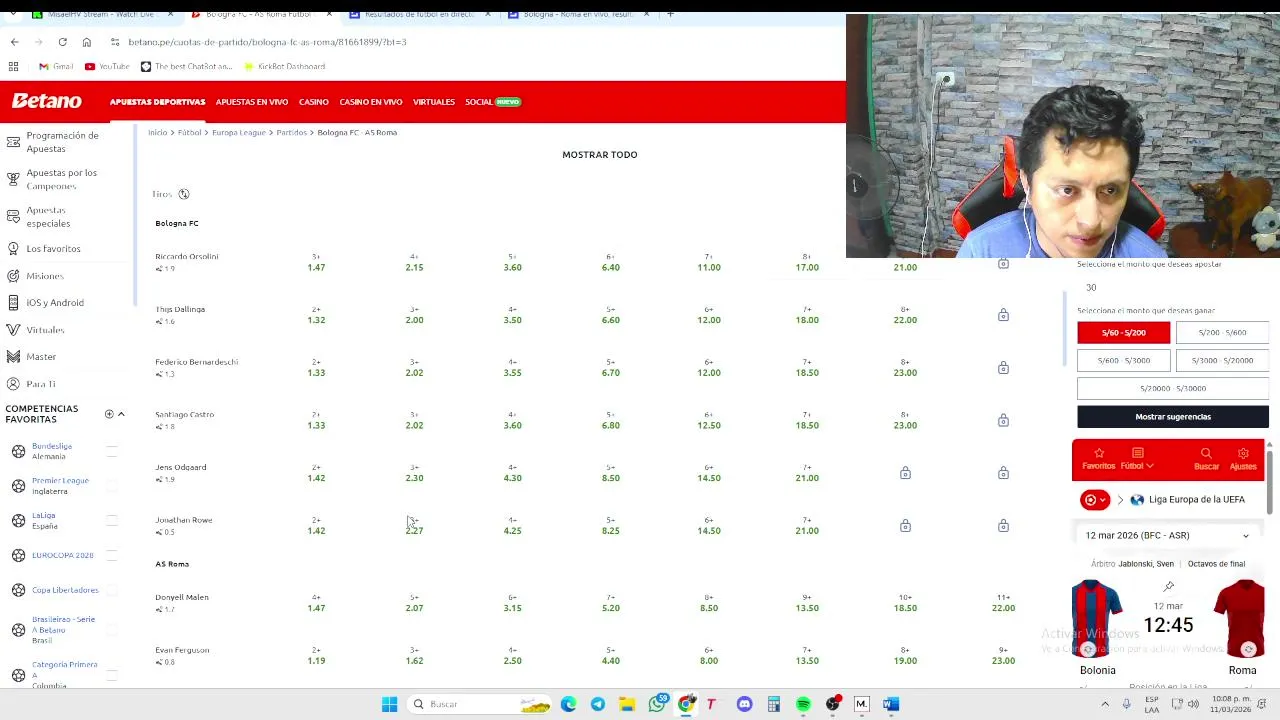The image size is (1280, 720).
Task: Open Telegram from the taskbar
Action: click(597, 704)
